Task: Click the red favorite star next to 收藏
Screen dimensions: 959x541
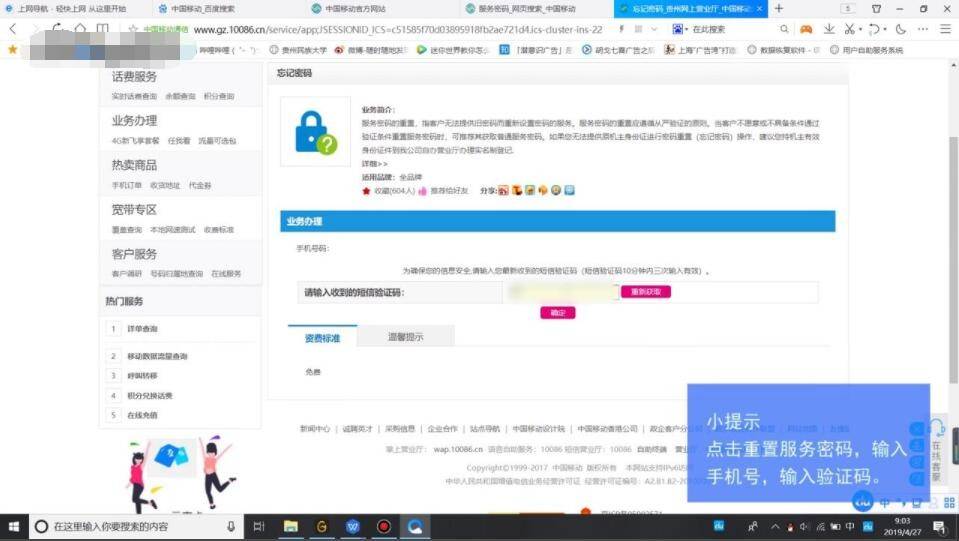Action: click(366, 191)
